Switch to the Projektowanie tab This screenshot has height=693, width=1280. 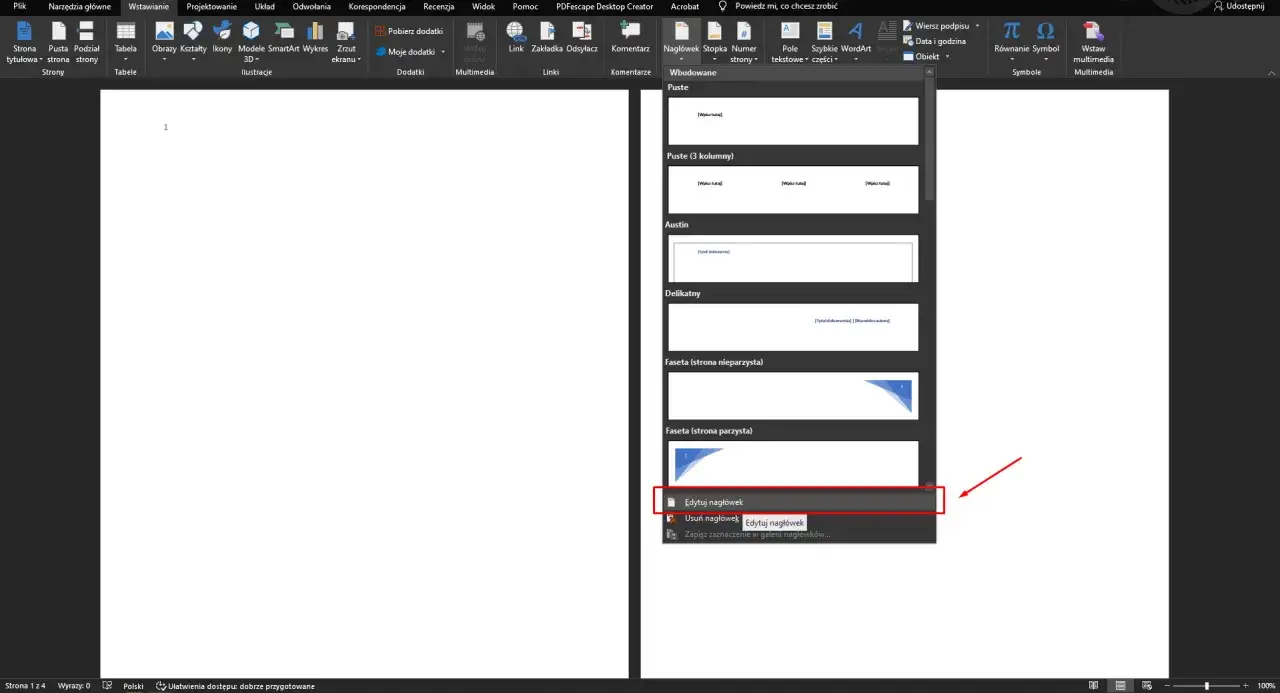(212, 6)
